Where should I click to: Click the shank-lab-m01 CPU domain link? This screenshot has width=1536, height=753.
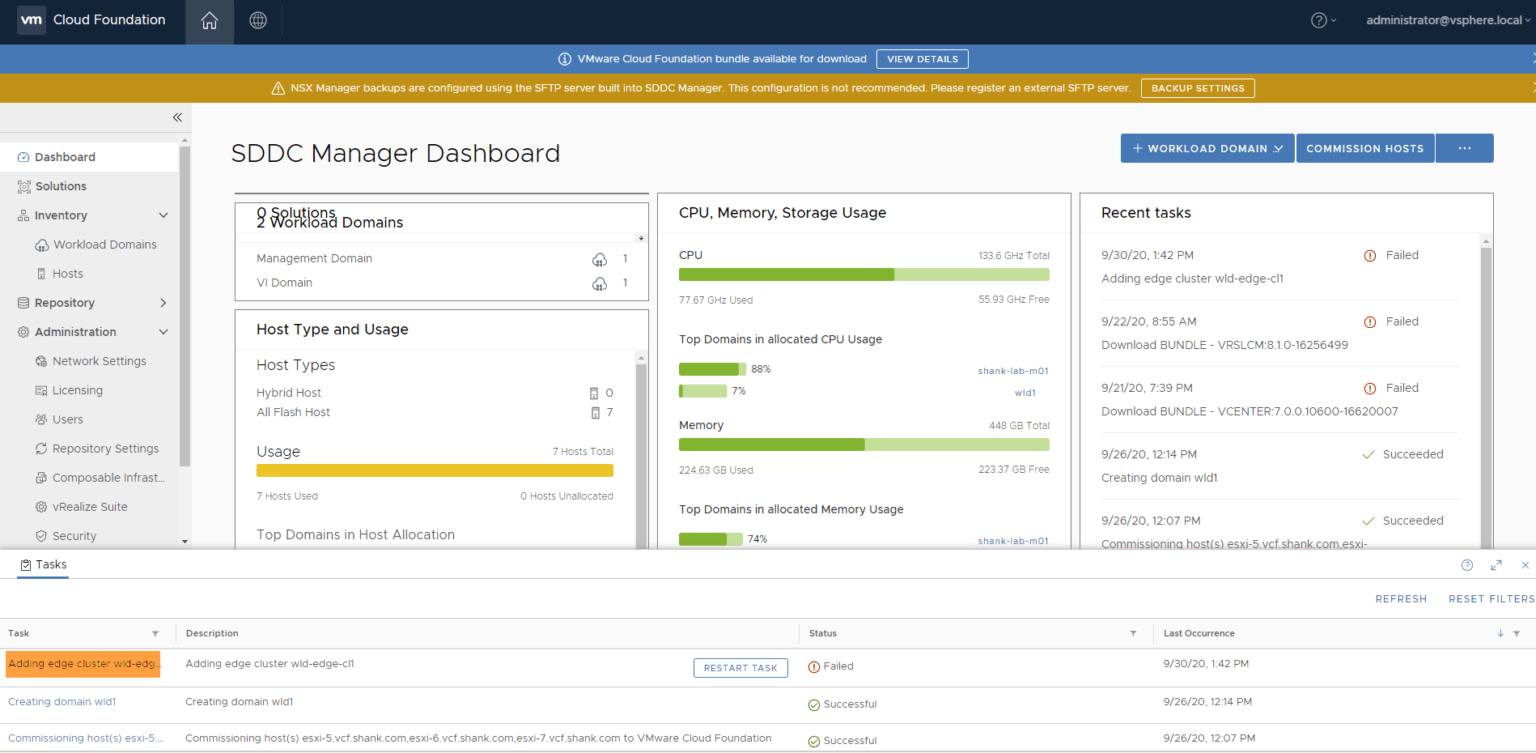[x=1013, y=371]
